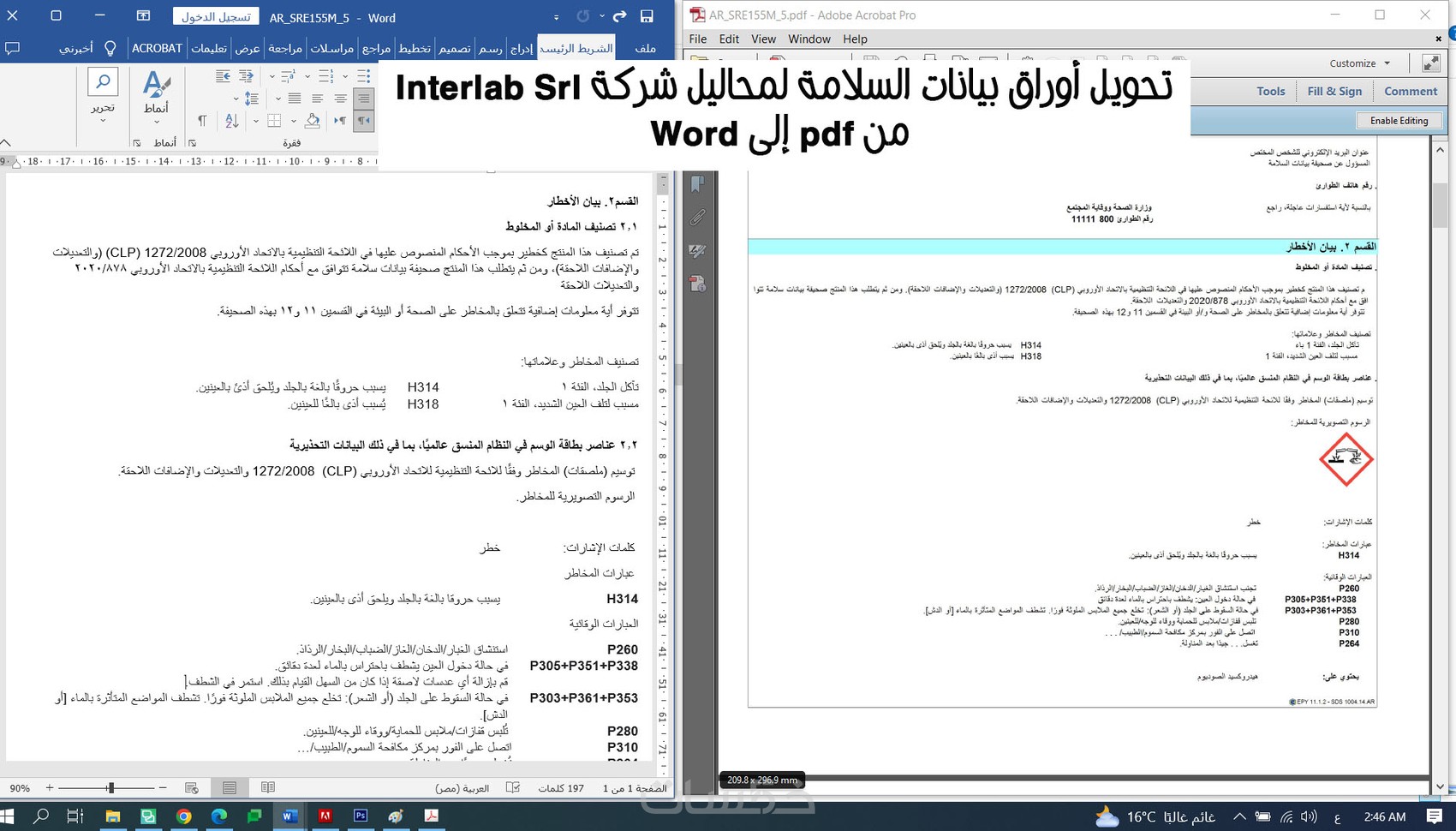Switch to Read Mode view in Word status bar

tap(268, 787)
